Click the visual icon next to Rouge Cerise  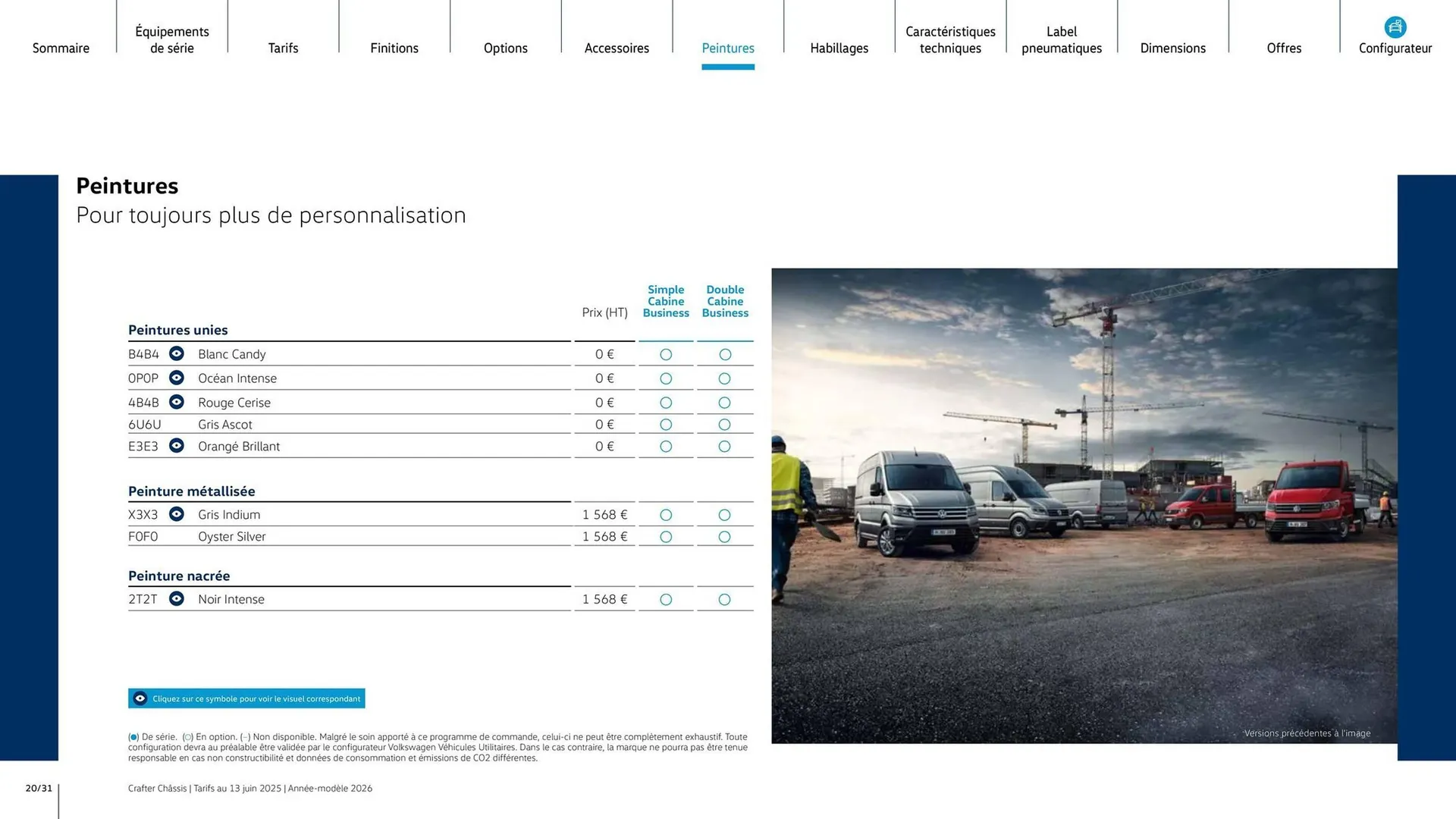pyautogui.click(x=177, y=402)
